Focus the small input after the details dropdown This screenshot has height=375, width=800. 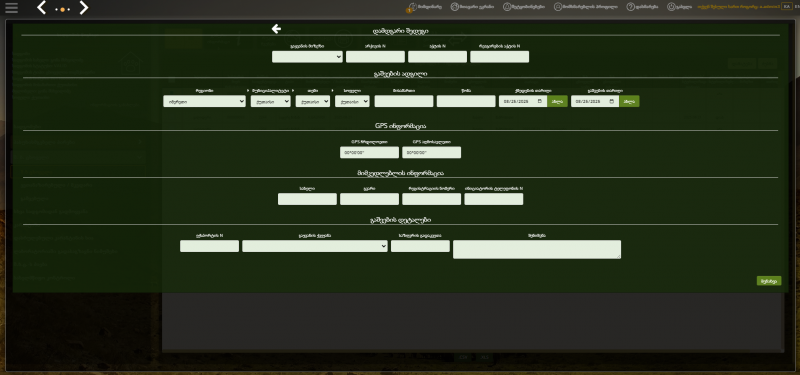[420, 246]
